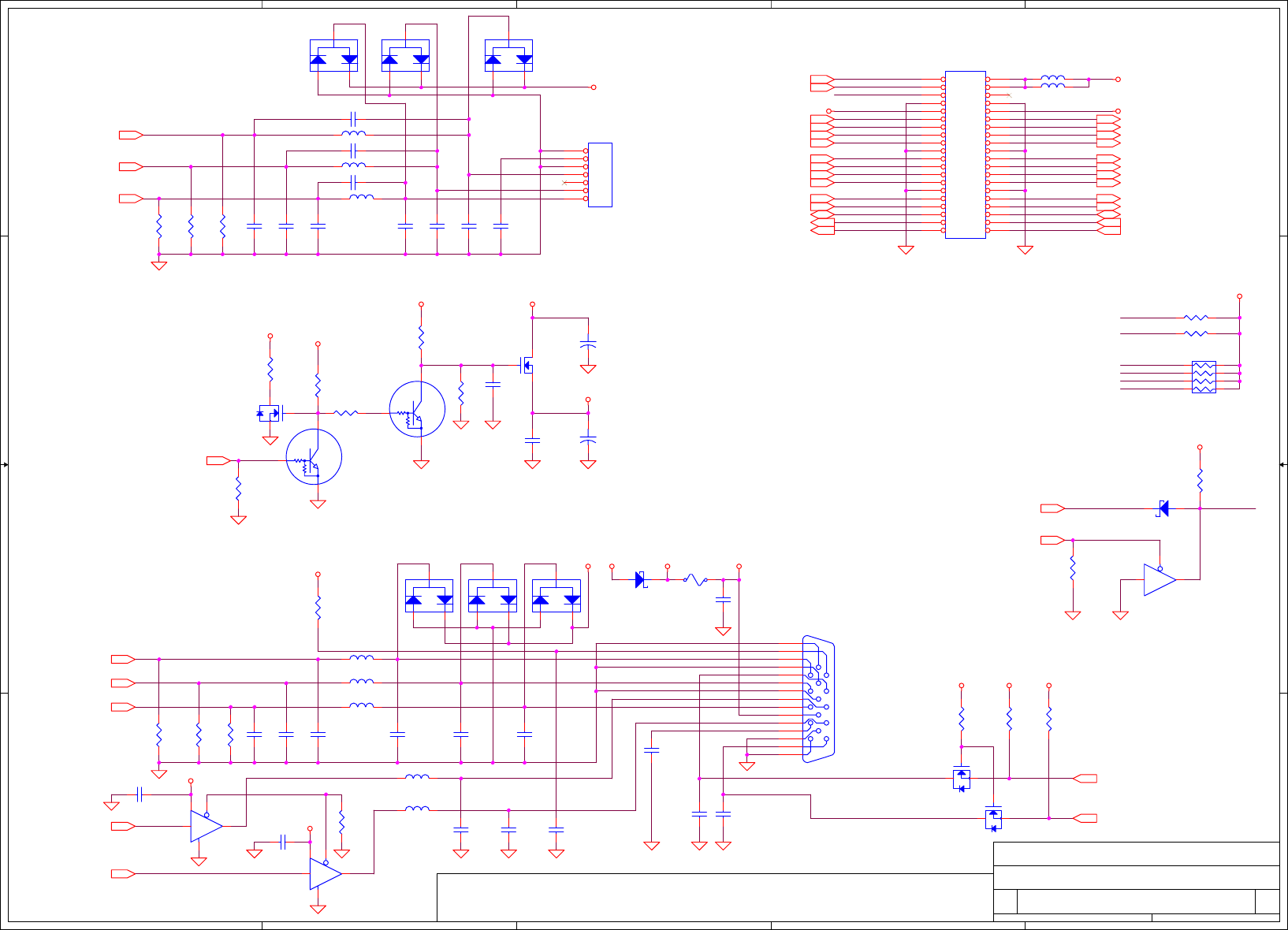This screenshot has width=1288, height=930.
Task: Select the ground symbol below the IC's left side
Action: [906, 250]
